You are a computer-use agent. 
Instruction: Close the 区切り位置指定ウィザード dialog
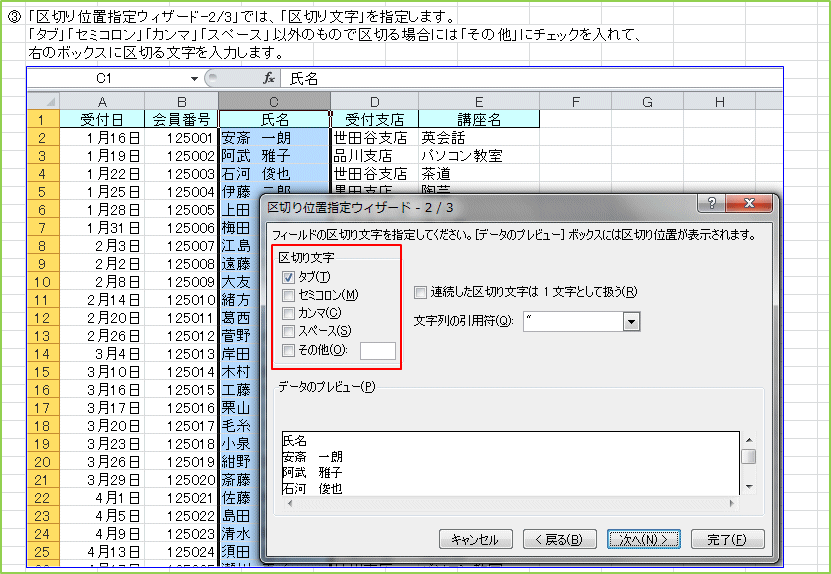pos(749,203)
